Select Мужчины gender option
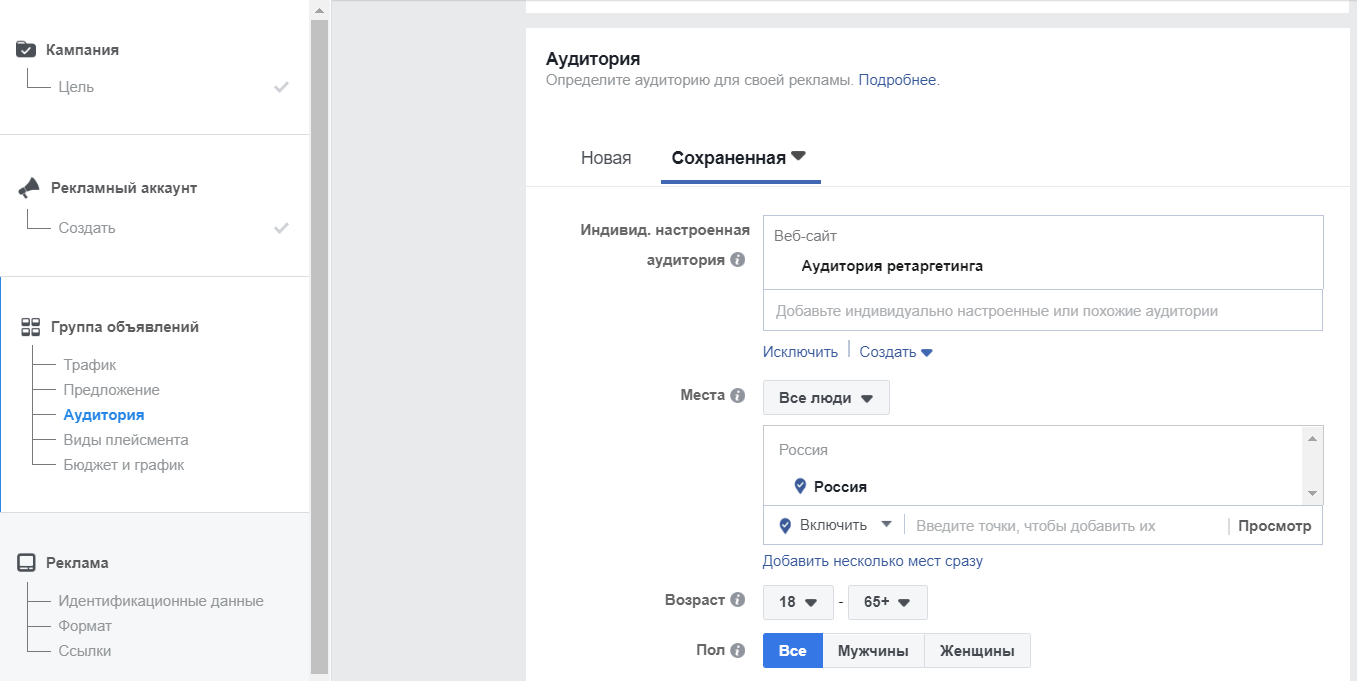Screen dimensions: 1357x681 tap(873, 651)
